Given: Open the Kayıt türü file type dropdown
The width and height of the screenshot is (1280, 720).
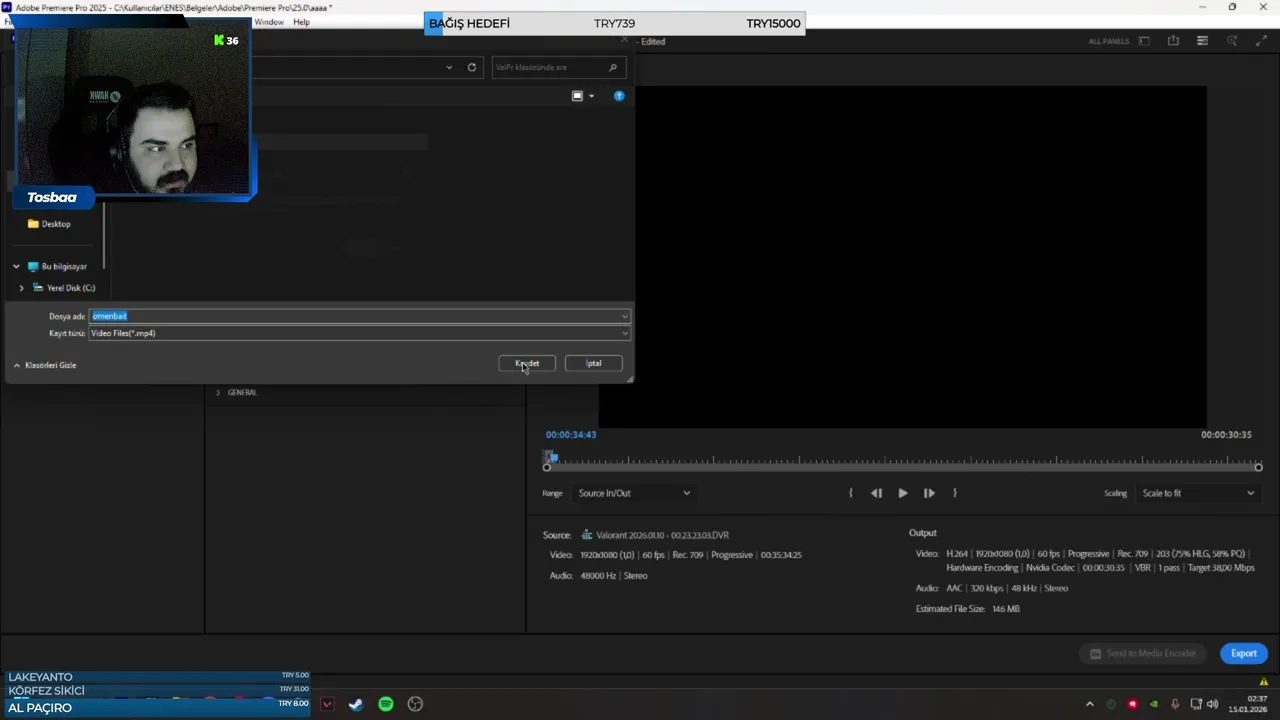Looking at the screenshot, I should pos(360,333).
